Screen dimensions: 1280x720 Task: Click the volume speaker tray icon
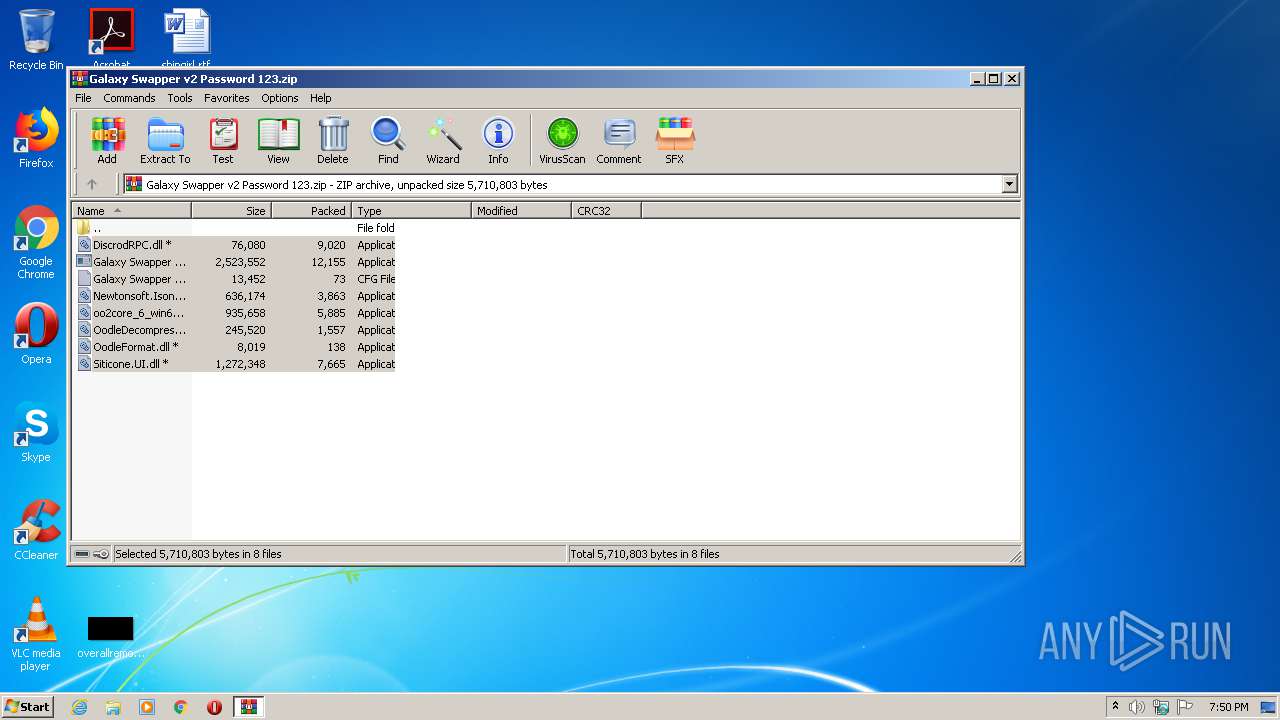1137,707
